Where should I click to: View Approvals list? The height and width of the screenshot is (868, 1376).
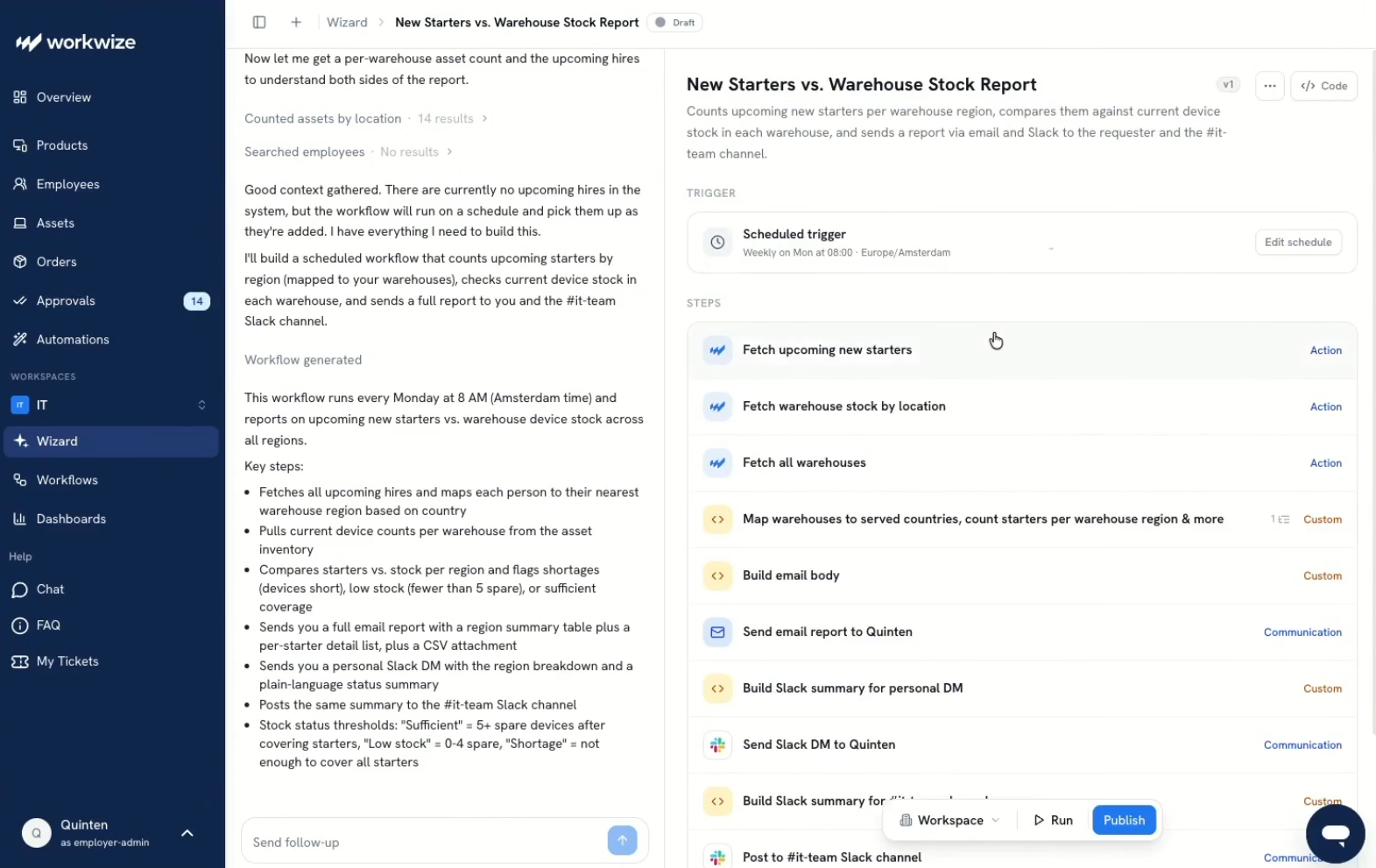[111, 300]
